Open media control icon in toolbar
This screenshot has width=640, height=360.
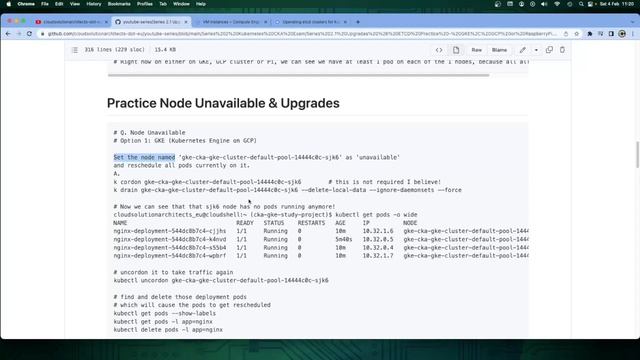[x=600, y=34]
